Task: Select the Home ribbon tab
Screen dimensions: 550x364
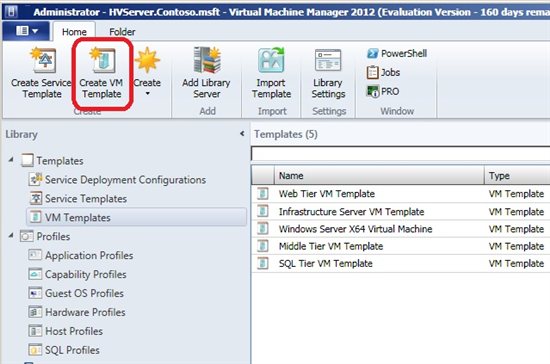Action: coord(74,32)
